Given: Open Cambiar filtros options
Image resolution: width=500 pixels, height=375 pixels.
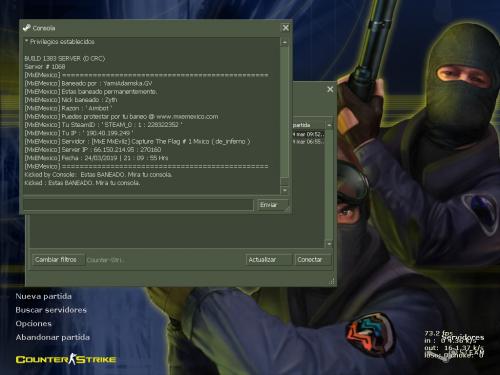Looking at the screenshot, I should (58, 259).
